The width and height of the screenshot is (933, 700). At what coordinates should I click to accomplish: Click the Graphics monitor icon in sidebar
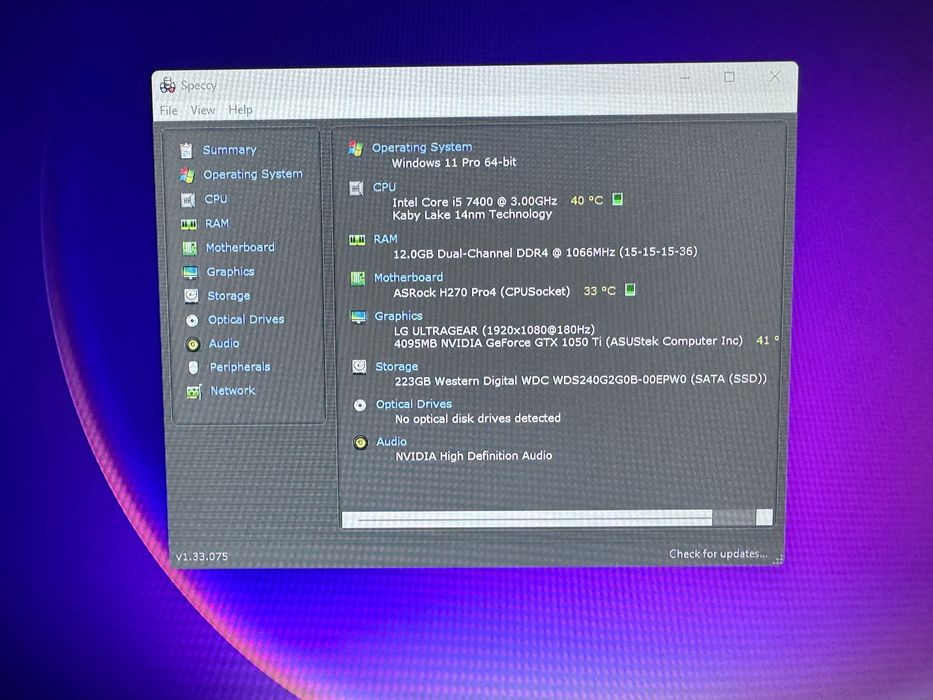point(190,273)
